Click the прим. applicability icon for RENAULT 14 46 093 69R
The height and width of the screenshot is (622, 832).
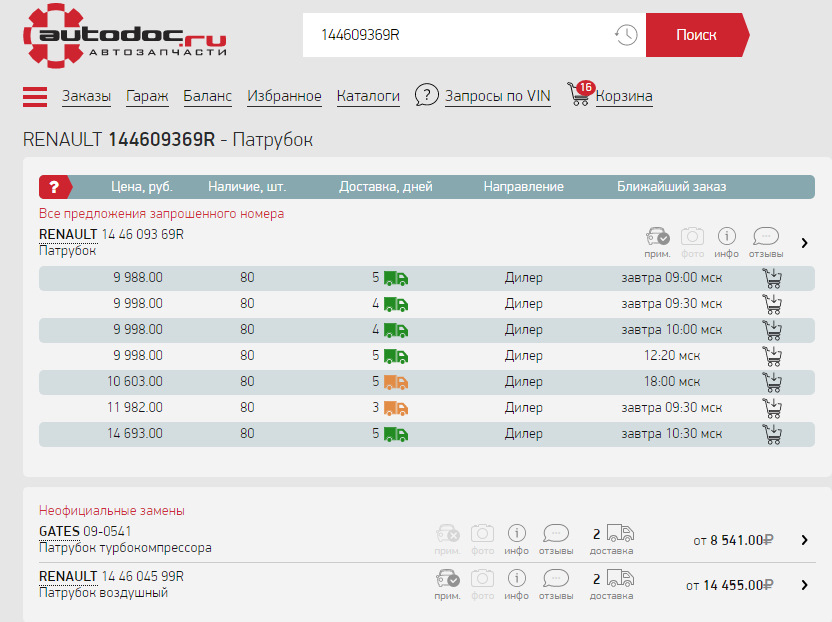(657, 238)
